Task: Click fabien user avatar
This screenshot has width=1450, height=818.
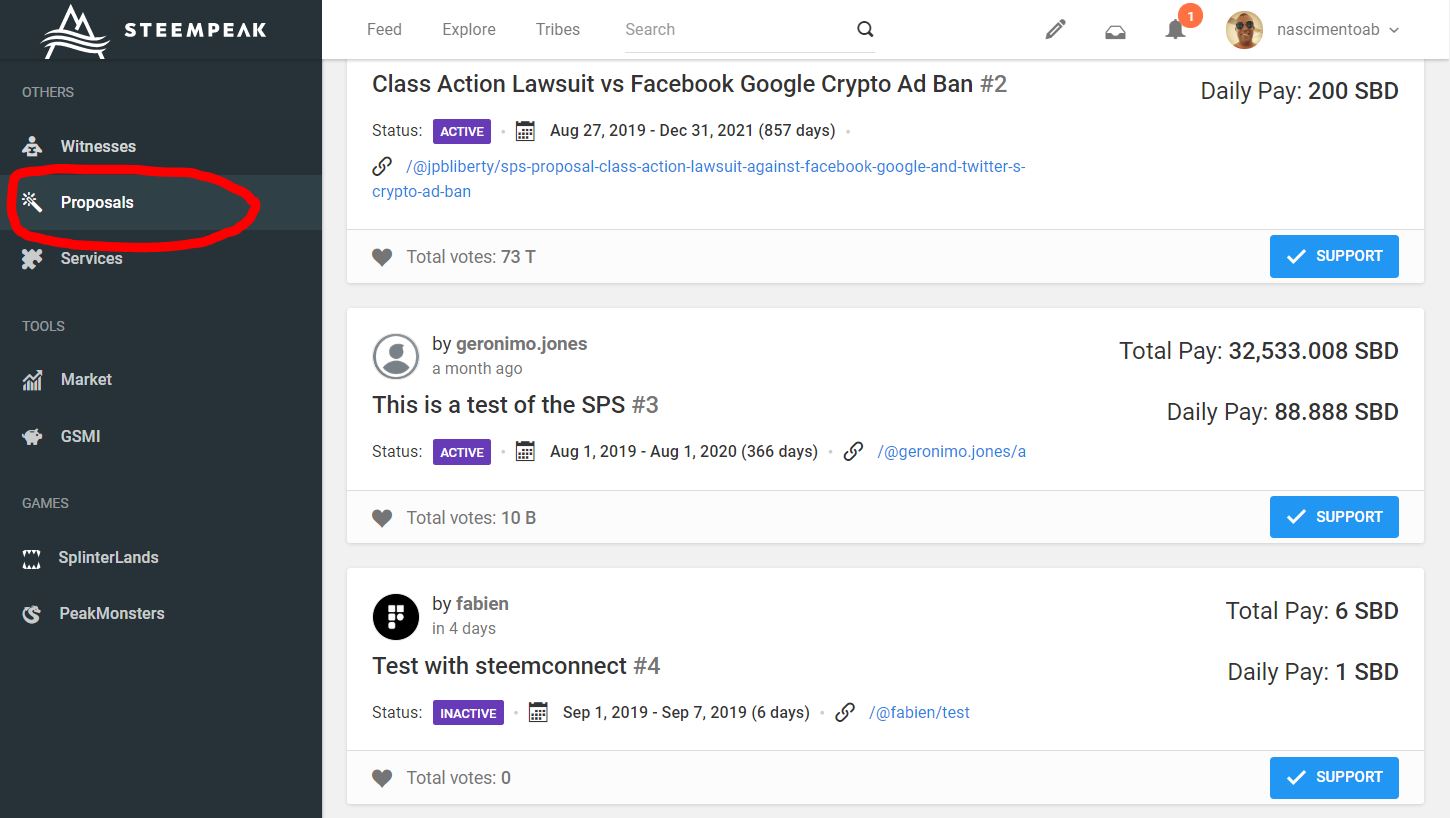Action: pos(396,616)
